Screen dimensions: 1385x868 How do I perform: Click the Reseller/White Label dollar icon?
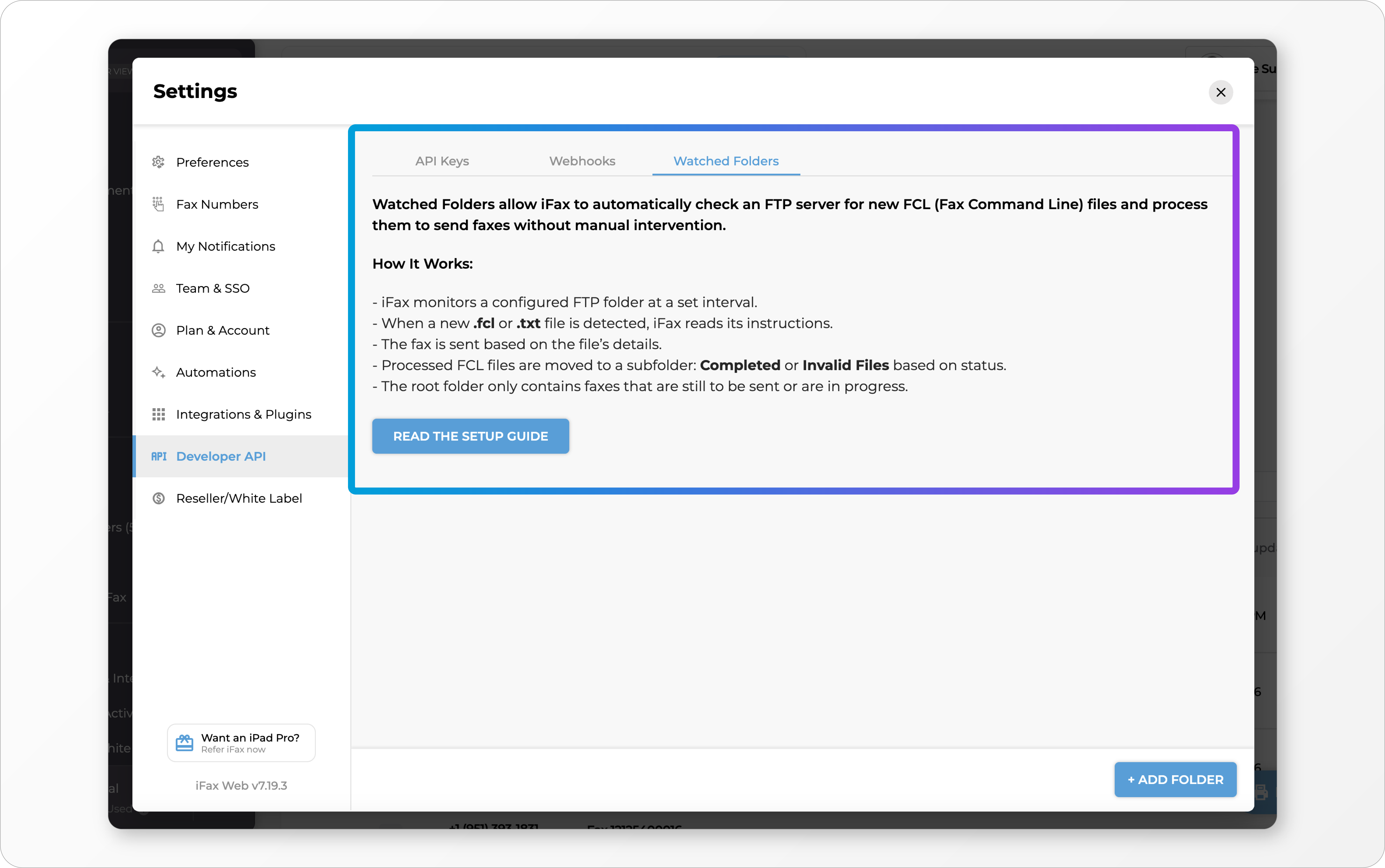[x=158, y=498]
